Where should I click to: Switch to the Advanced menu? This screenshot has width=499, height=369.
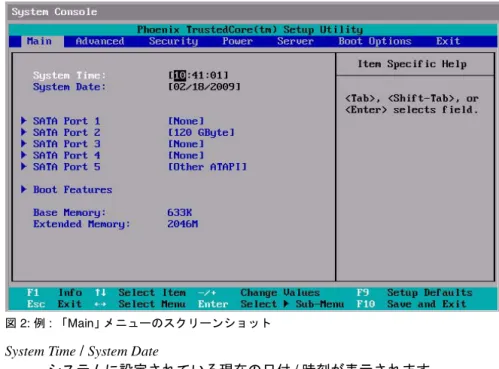[x=100, y=41]
